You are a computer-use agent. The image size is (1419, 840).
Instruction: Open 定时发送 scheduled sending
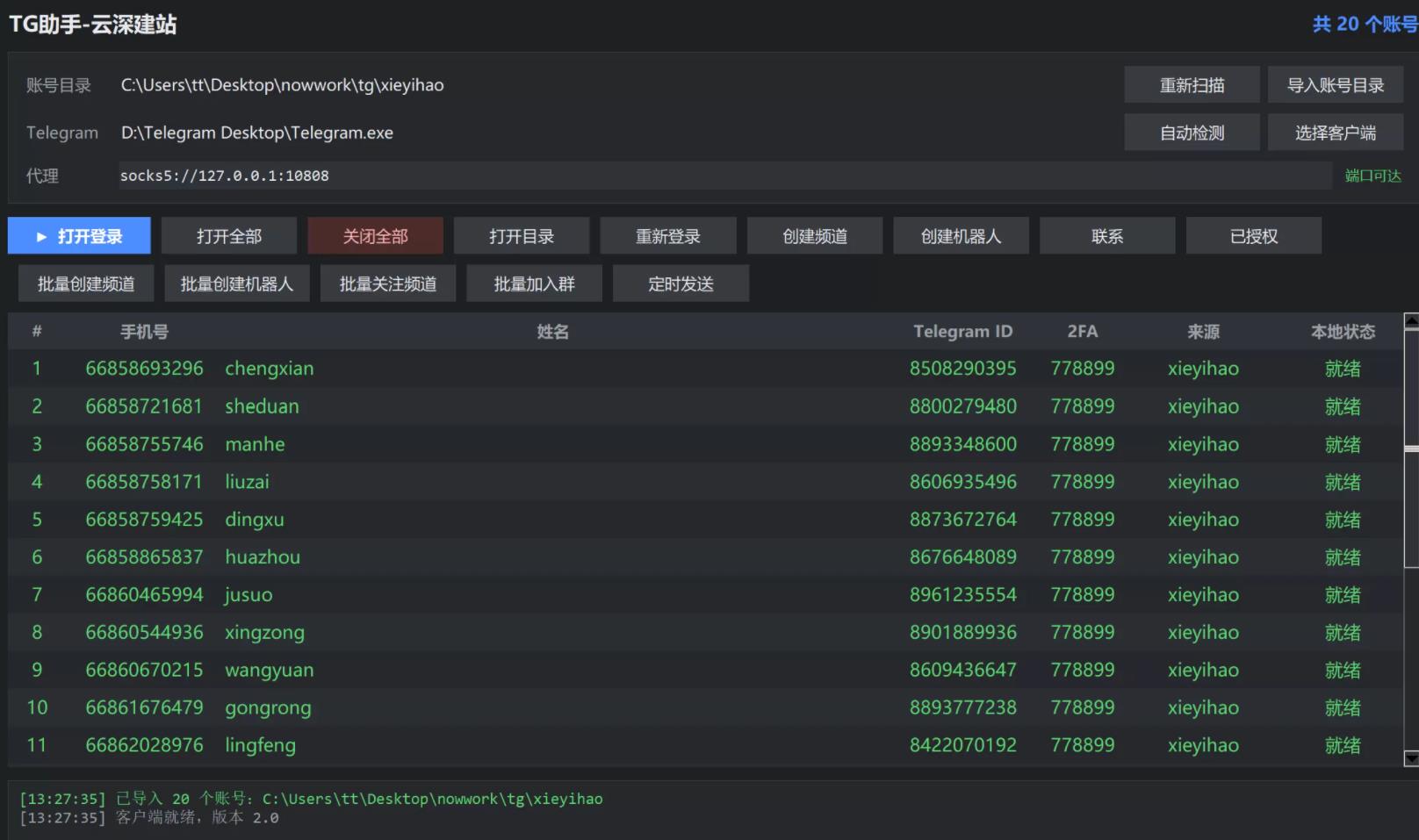point(681,284)
